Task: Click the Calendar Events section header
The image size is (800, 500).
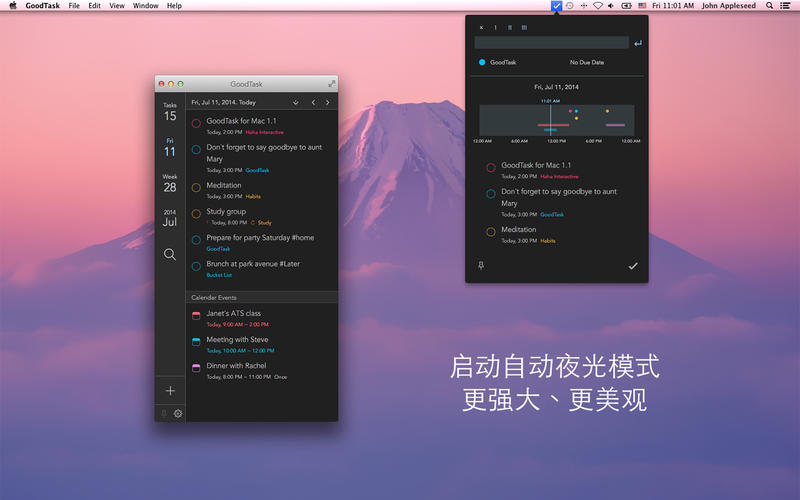Action: (262, 297)
